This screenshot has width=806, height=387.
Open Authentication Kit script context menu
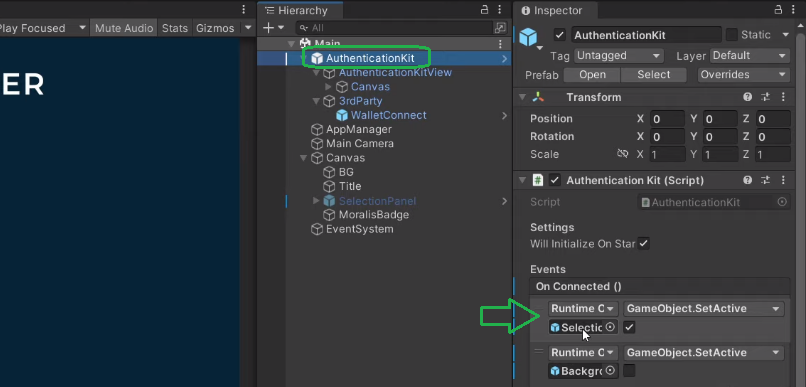(x=783, y=180)
